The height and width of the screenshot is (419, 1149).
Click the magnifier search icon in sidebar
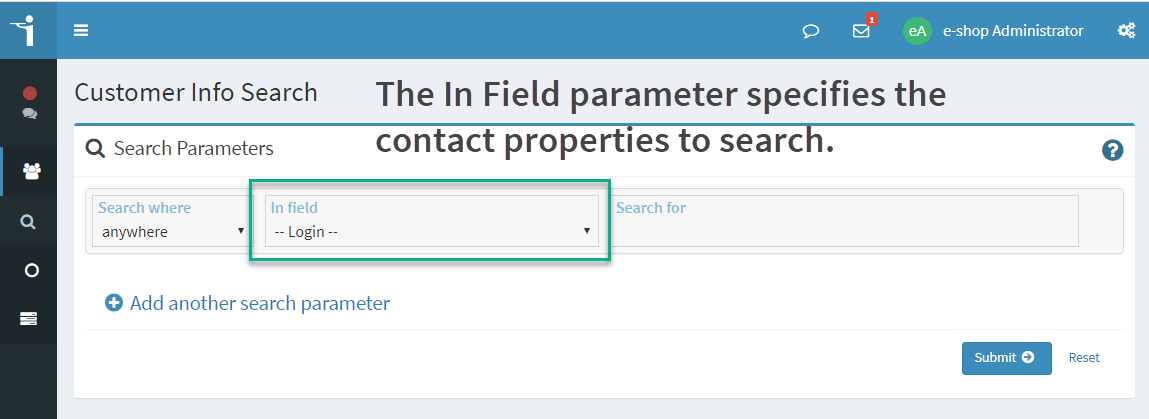pyautogui.click(x=29, y=221)
